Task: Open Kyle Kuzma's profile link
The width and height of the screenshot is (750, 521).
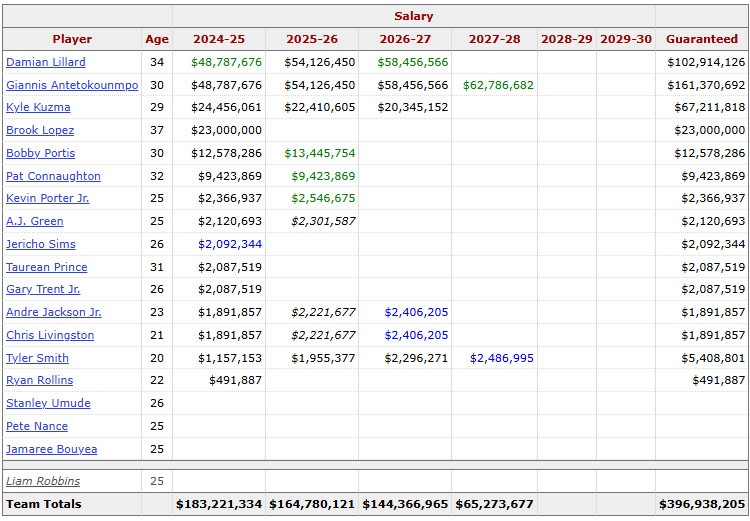Action: click(x=38, y=107)
